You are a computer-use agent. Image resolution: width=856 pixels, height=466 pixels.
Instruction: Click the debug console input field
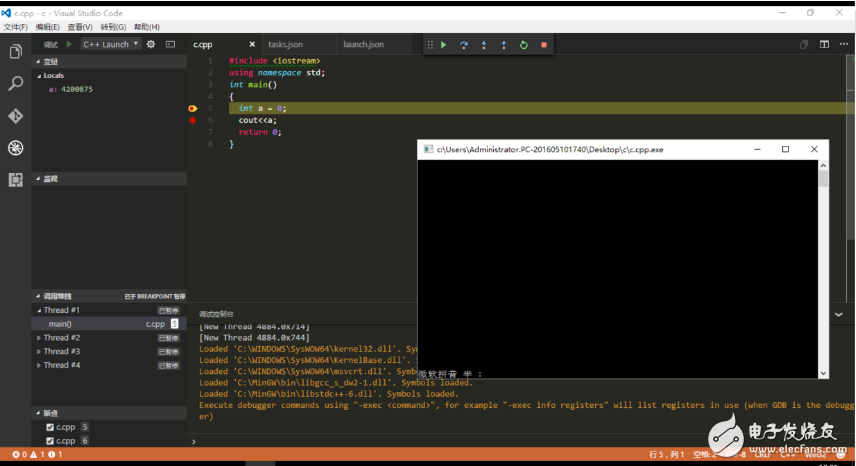521,441
